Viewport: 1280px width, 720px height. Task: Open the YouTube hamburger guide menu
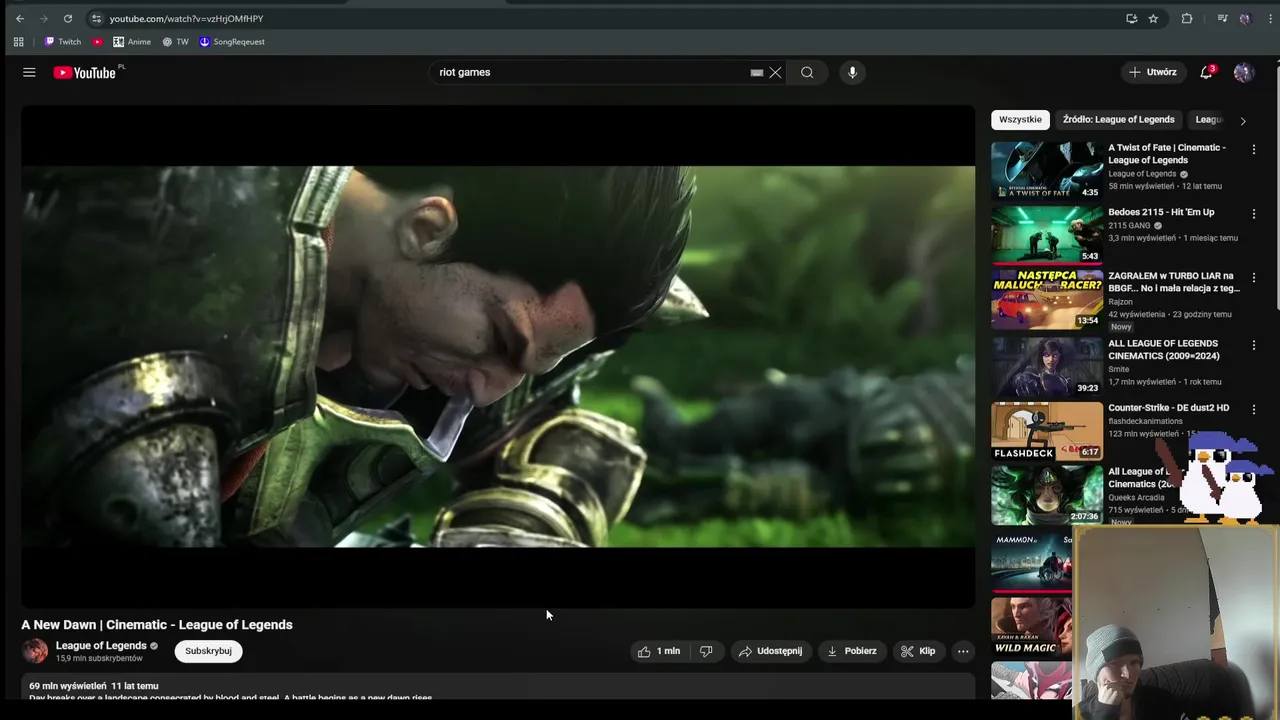click(x=29, y=72)
